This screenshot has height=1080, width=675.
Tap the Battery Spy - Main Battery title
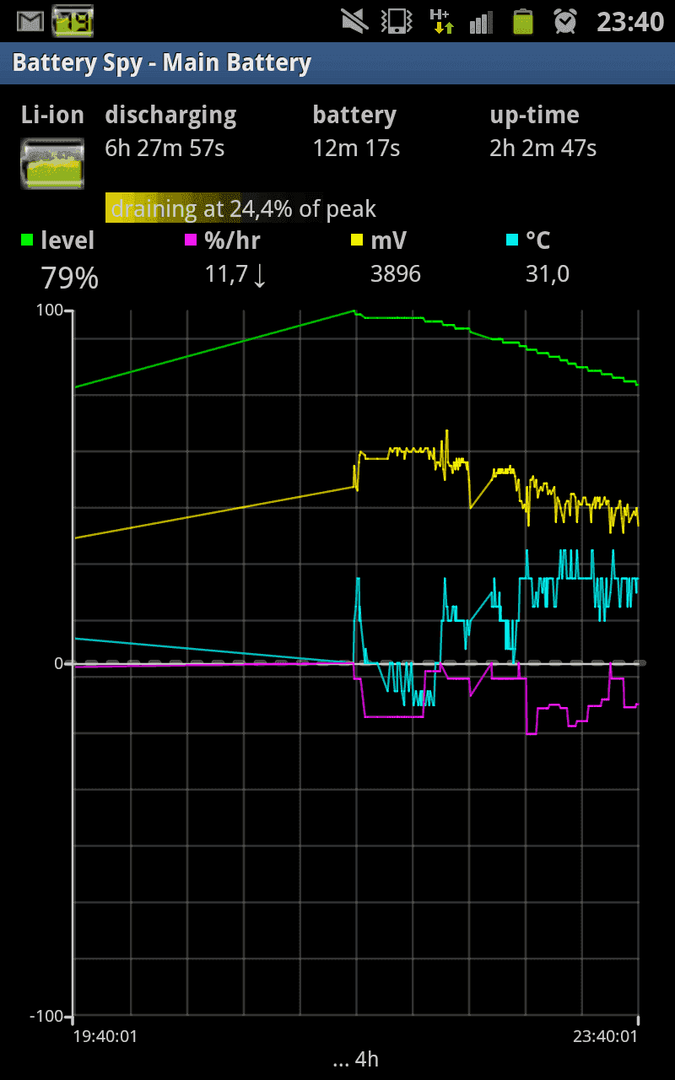[x=162, y=63]
